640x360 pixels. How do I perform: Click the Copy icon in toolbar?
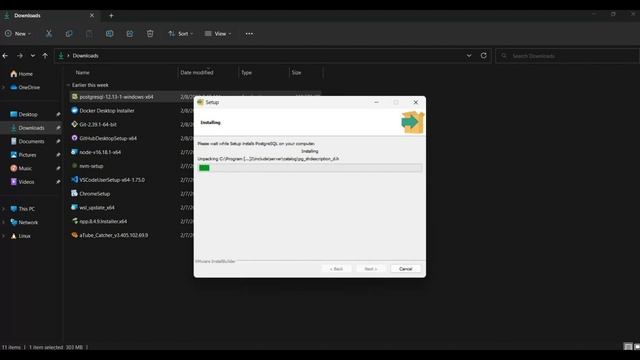pos(69,34)
